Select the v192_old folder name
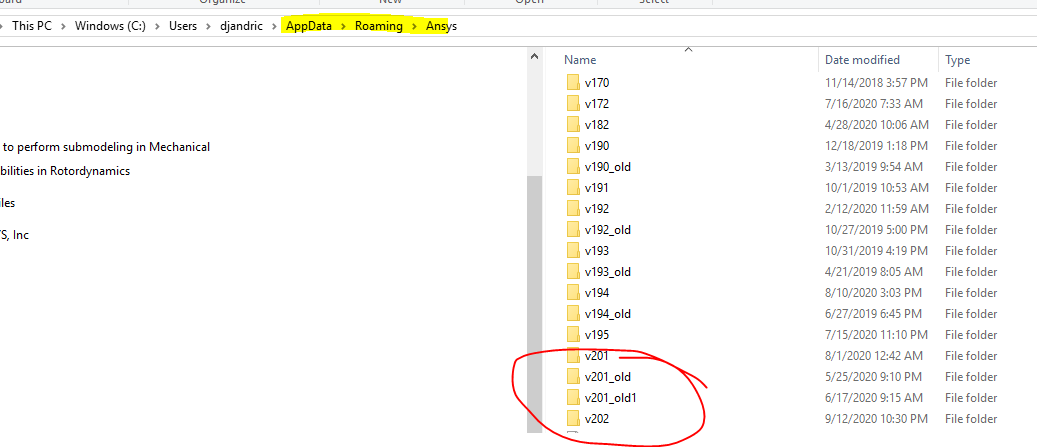 tap(608, 229)
